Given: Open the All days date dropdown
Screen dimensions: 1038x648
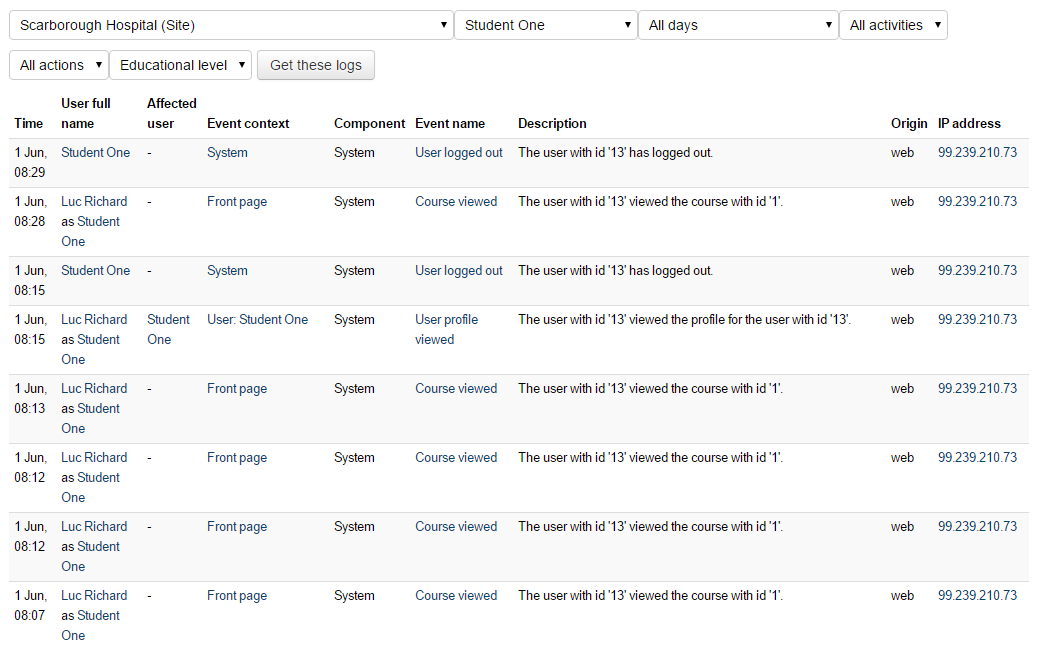Looking at the screenshot, I should click(x=738, y=25).
